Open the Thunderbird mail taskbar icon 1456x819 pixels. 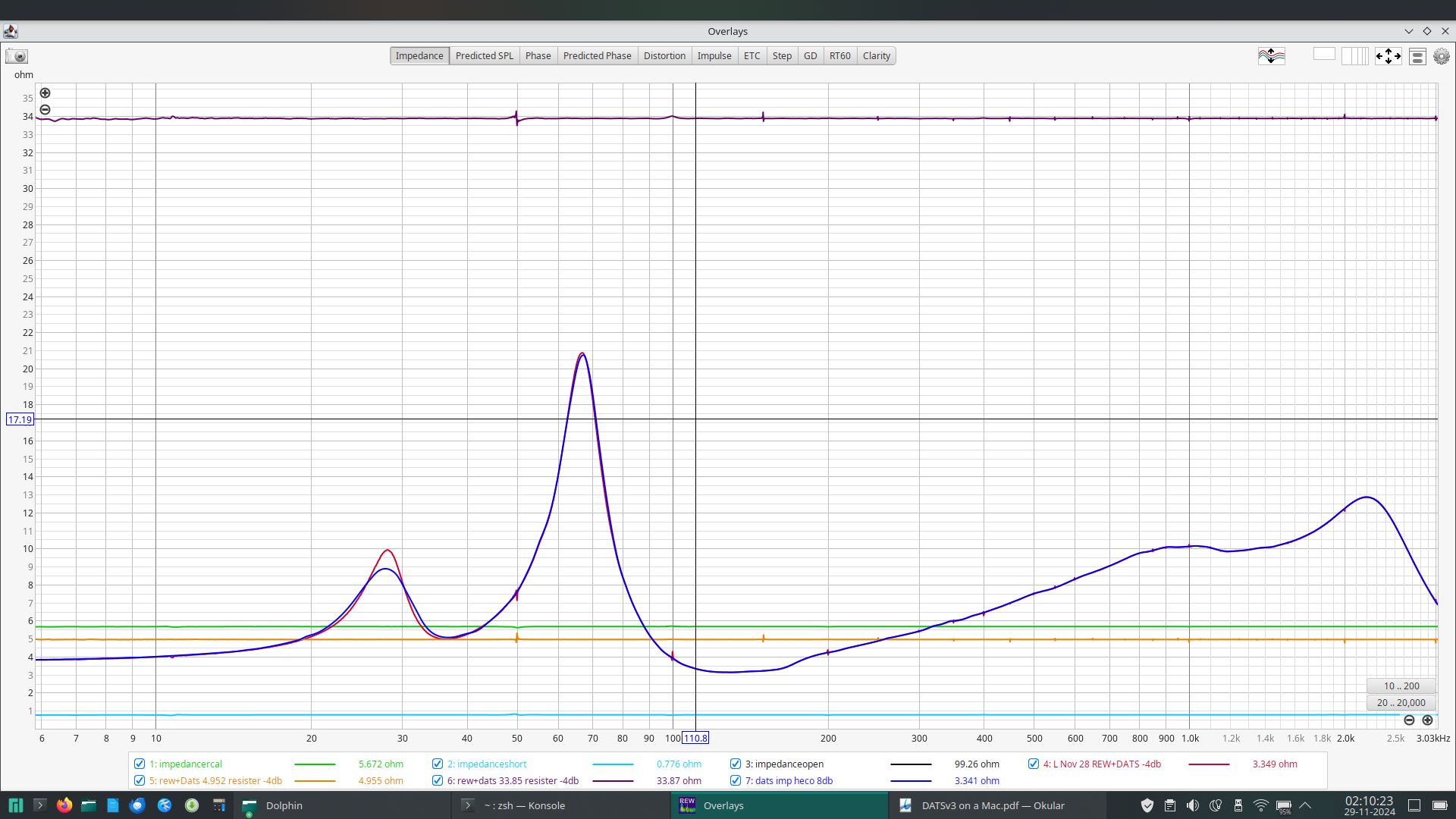[x=137, y=805]
